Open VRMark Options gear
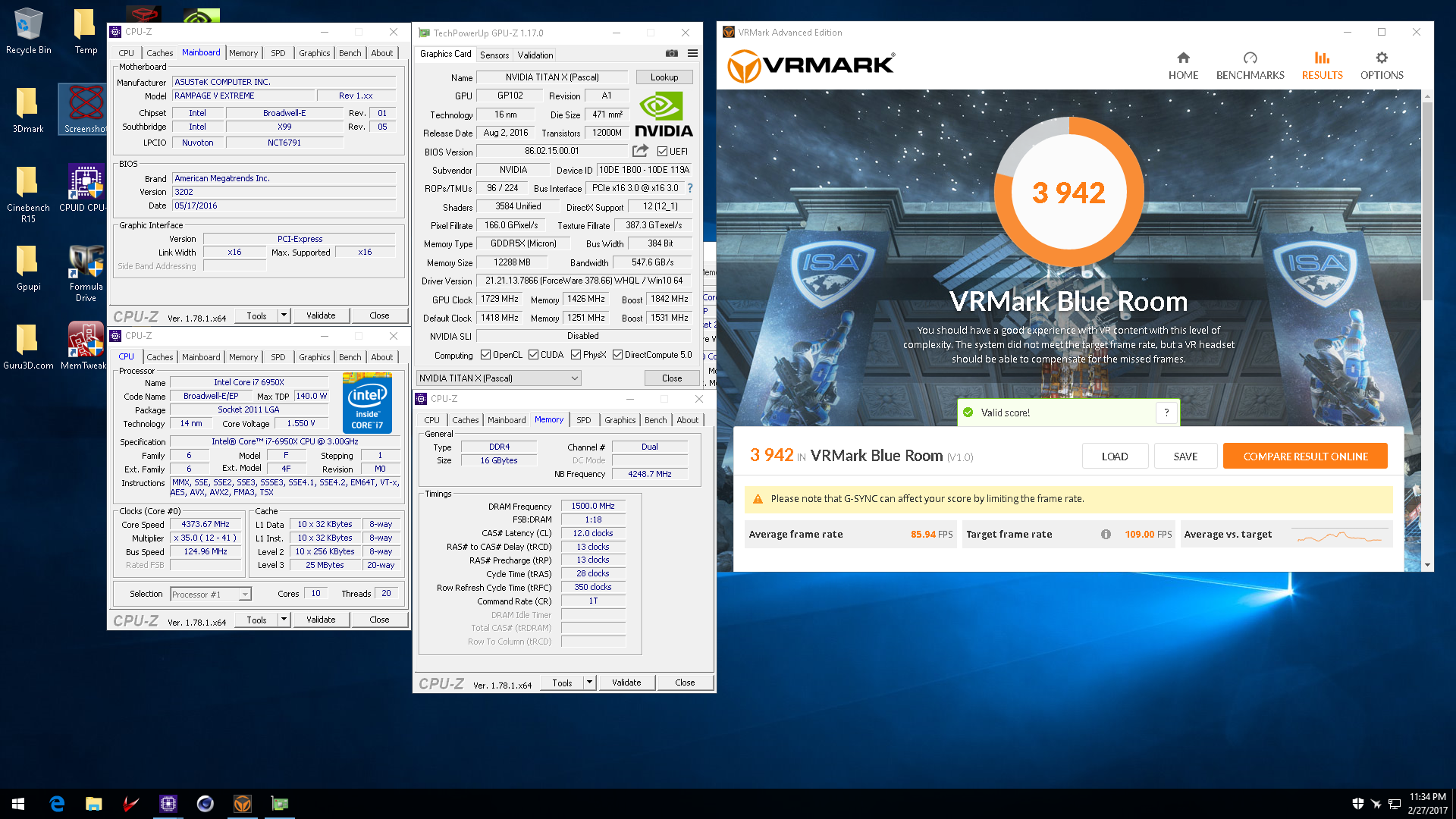1456x819 pixels. pos(1382,65)
